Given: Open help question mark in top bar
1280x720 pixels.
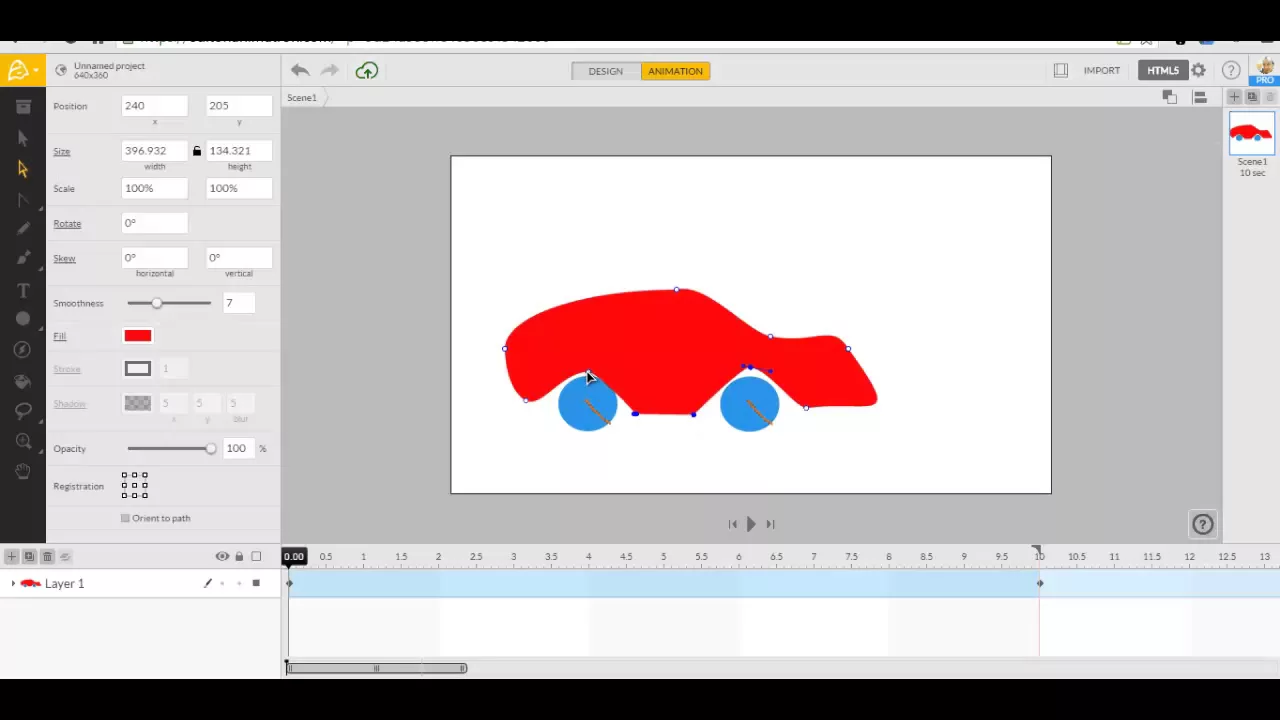Looking at the screenshot, I should [x=1231, y=70].
